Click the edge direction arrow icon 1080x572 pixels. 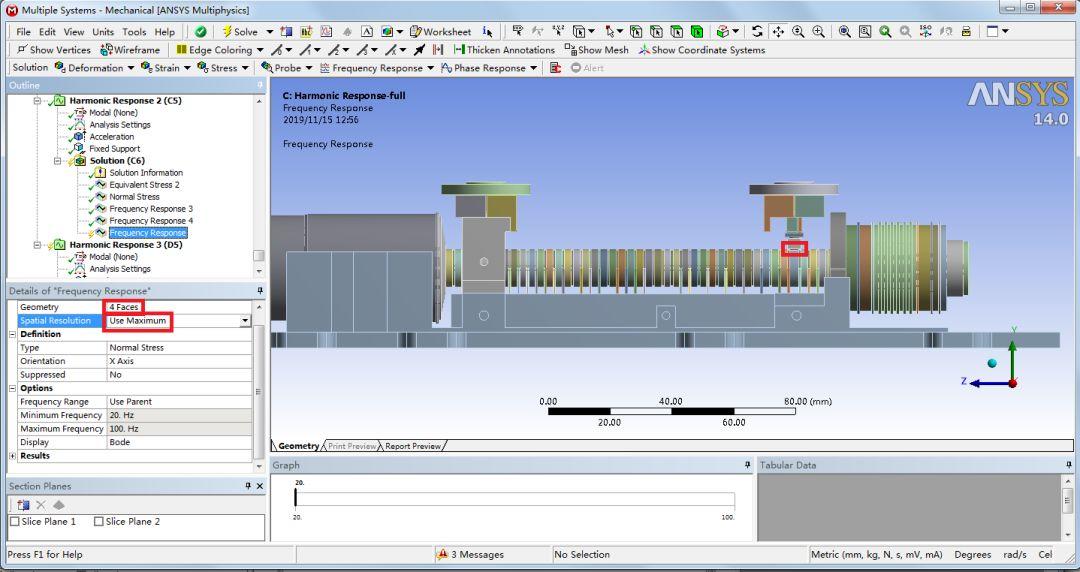[x=419, y=50]
